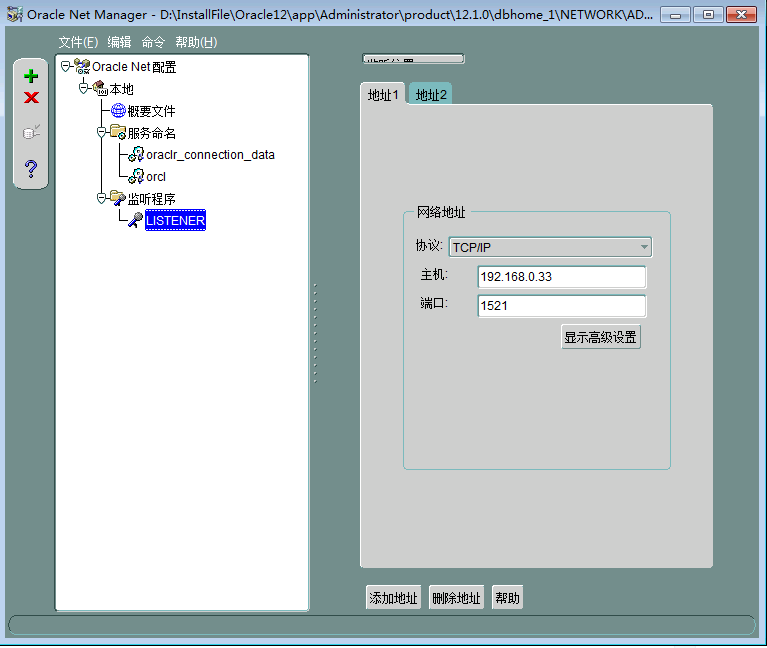Image resolution: width=767 pixels, height=648 pixels.
Task: Click the greyed-out test connection icon
Action: click(31, 132)
